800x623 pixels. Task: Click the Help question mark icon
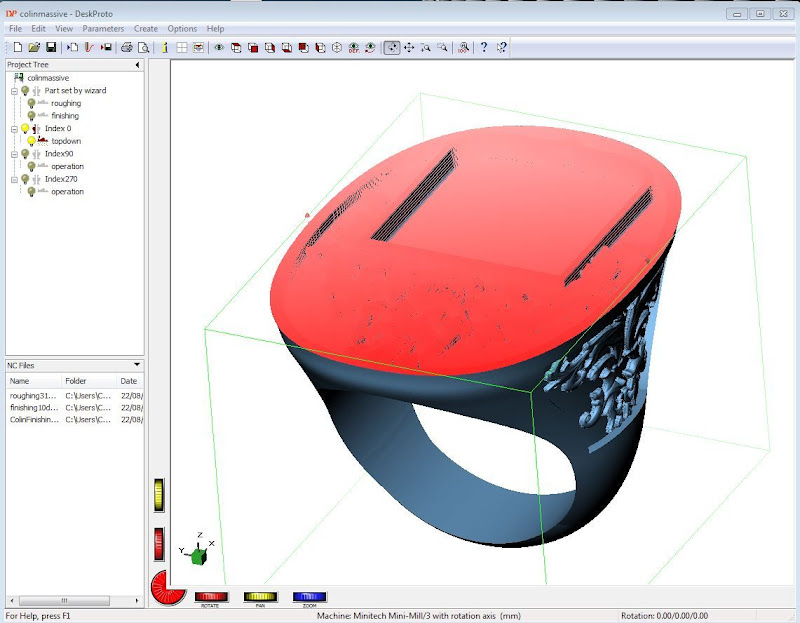pyautogui.click(x=484, y=47)
